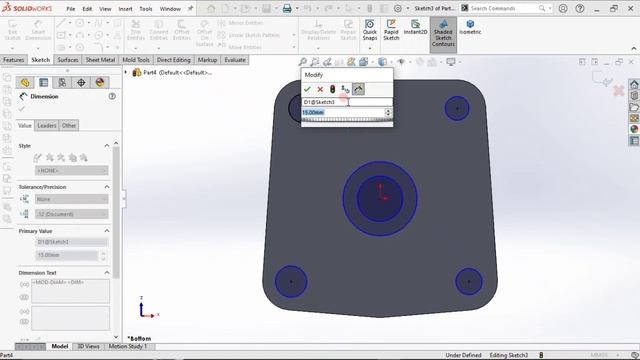Click the rebuild traffic-light icon in Modify

point(332,89)
